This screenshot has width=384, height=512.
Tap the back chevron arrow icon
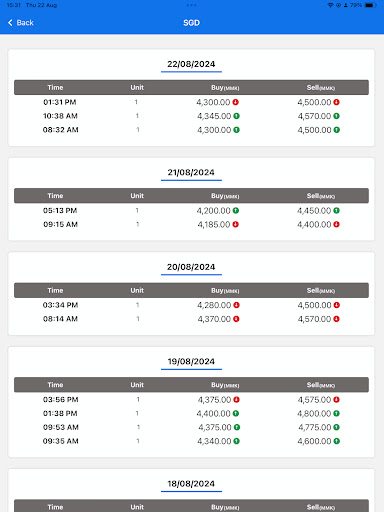point(10,23)
